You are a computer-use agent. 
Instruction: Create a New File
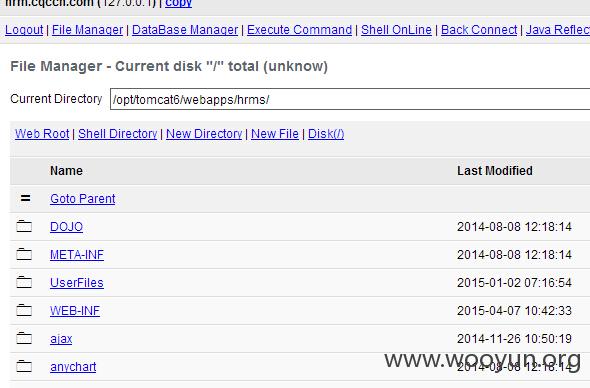pyautogui.click(x=275, y=134)
